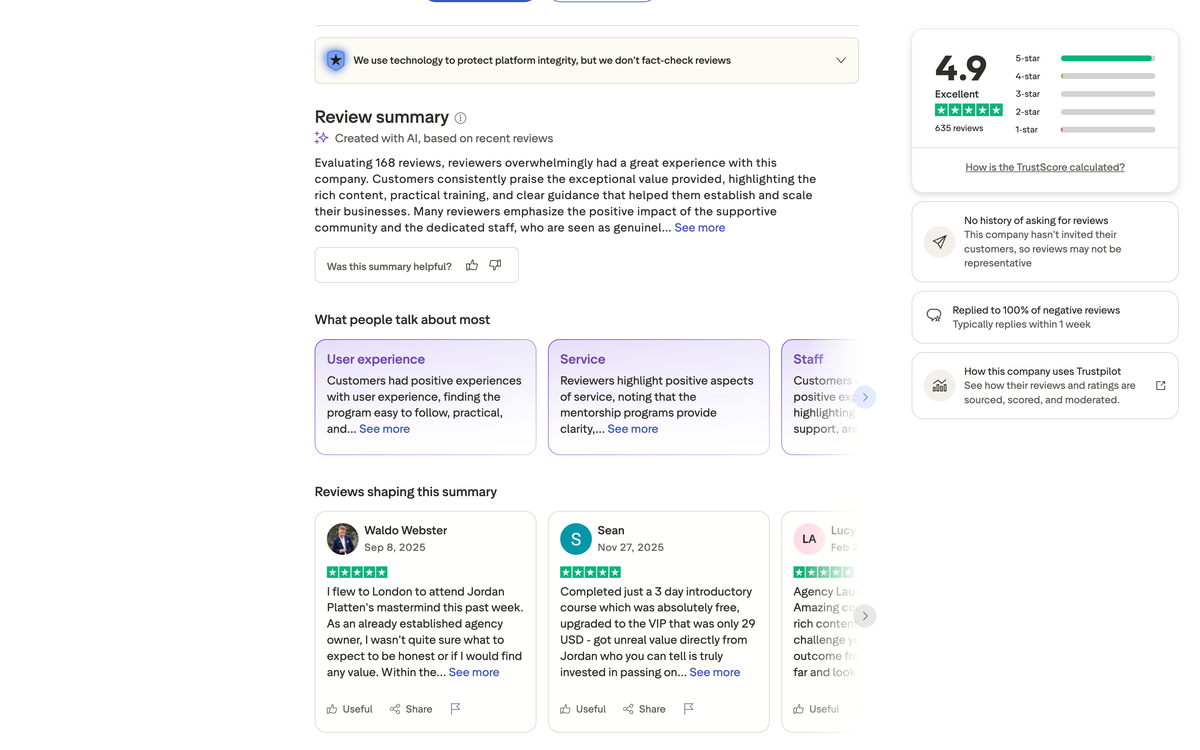Click Replied to 100% of negative reviews
Image resolution: width=1200 pixels, height=750 pixels.
pos(1036,310)
